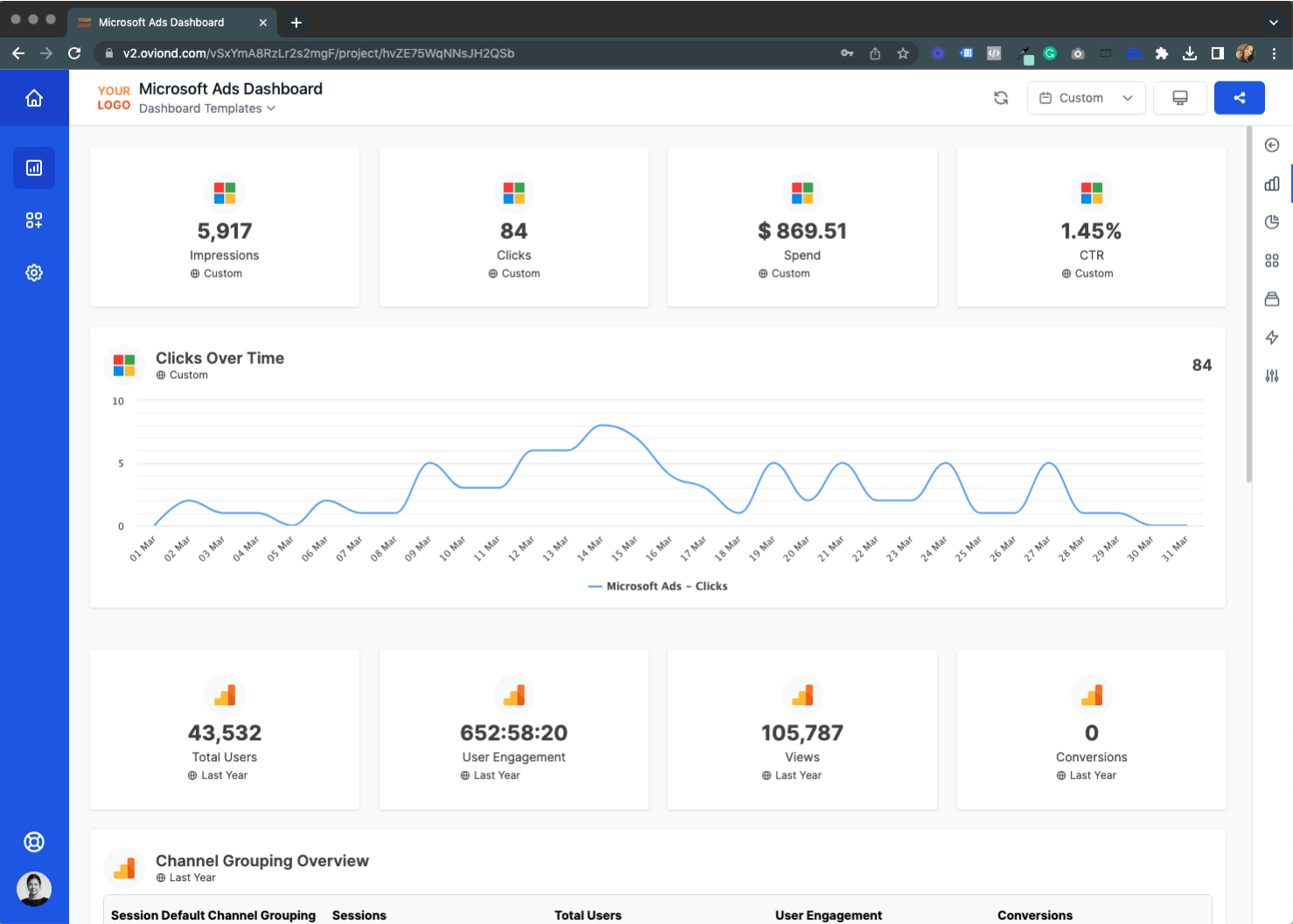Open display mode using the monitor icon
Image resolution: width=1293 pixels, height=924 pixels.
(1179, 97)
